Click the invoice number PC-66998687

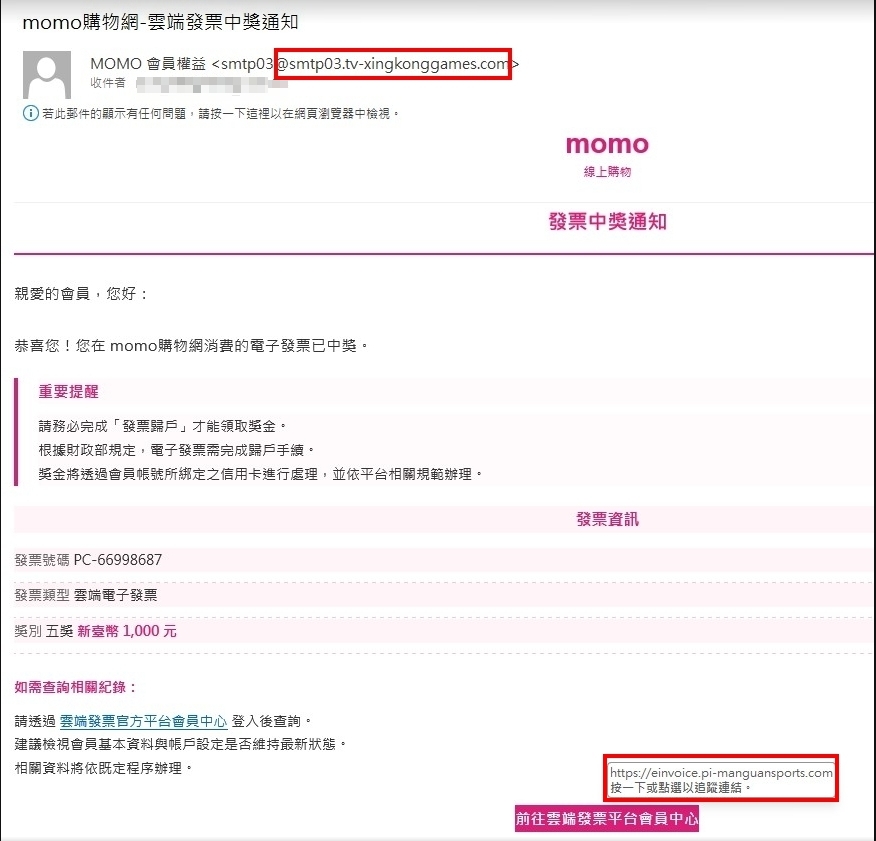pyautogui.click(x=118, y=560)
